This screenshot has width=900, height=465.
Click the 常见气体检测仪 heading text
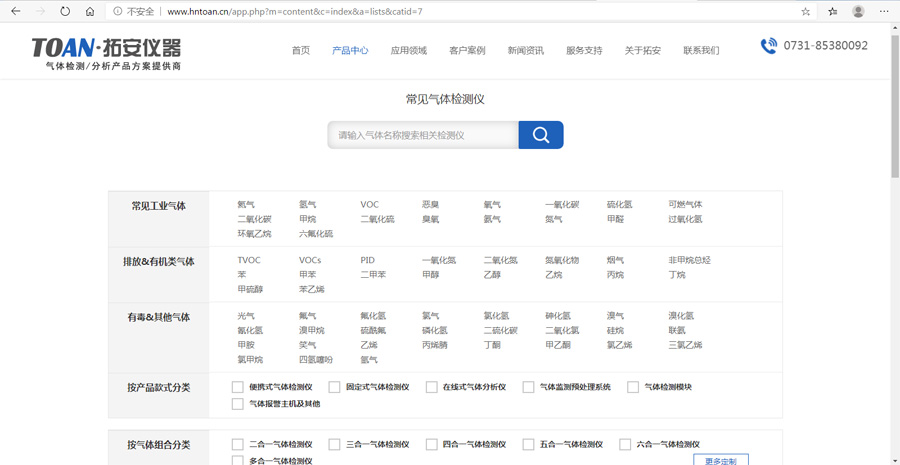(x=445, y=99)
